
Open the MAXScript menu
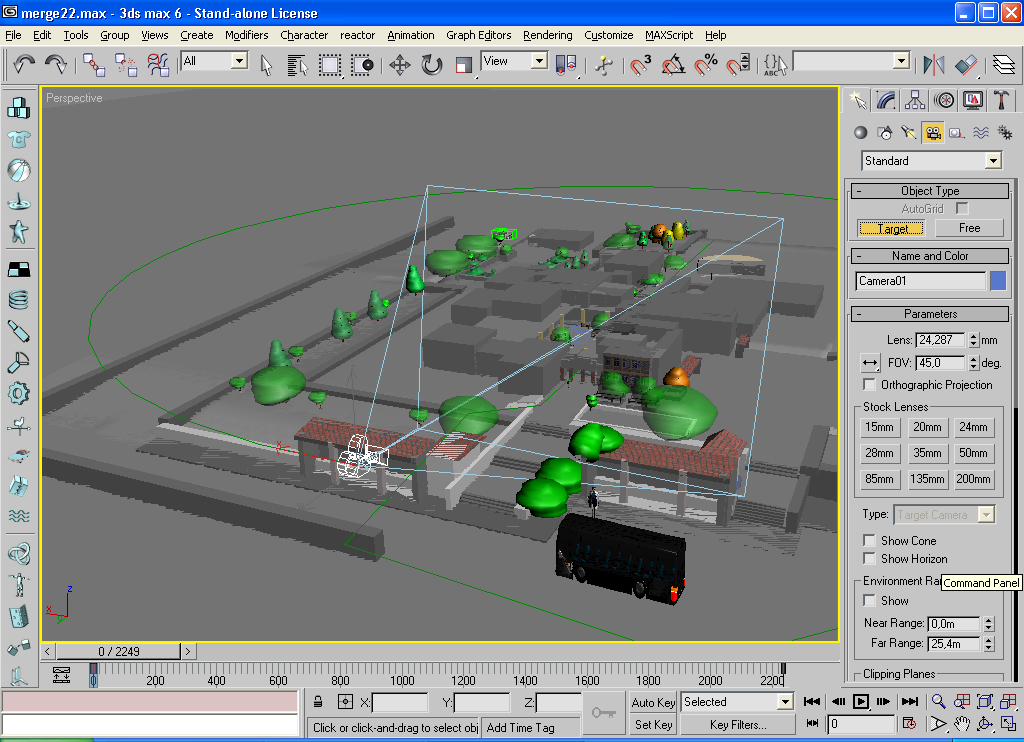pos(669,35)
